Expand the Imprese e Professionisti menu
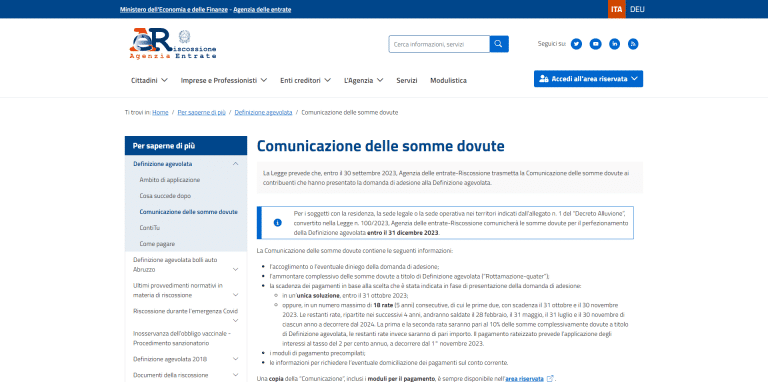 (224, 80)
